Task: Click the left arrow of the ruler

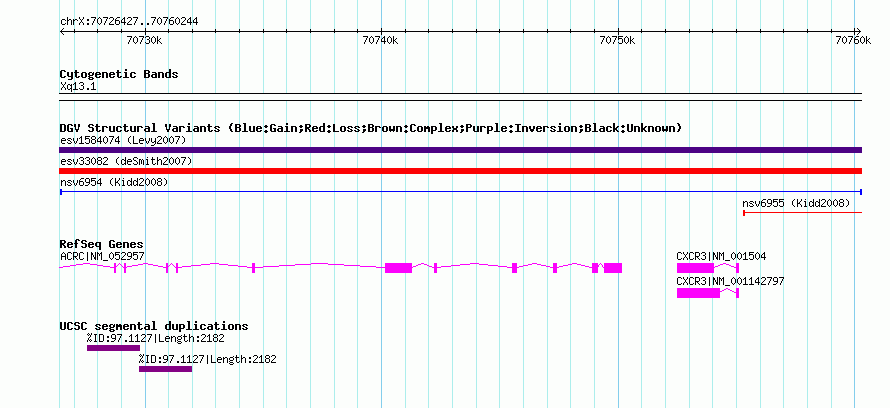Action: click(x=62, y=31)
